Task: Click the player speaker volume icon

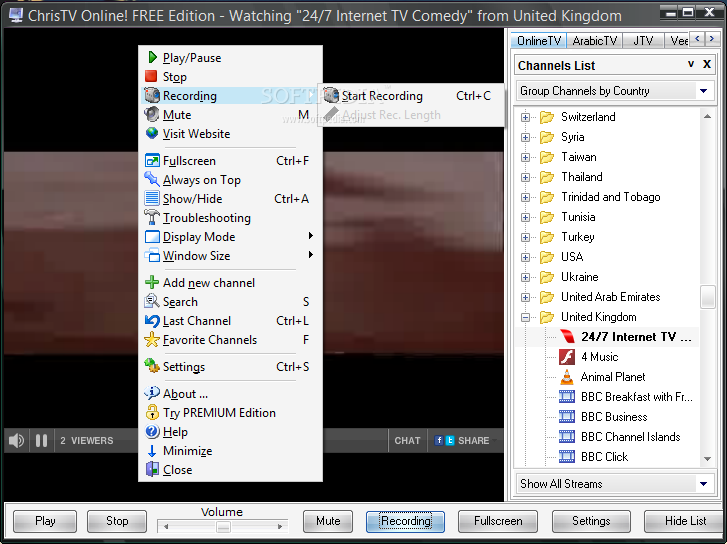Action: point(16,440)
